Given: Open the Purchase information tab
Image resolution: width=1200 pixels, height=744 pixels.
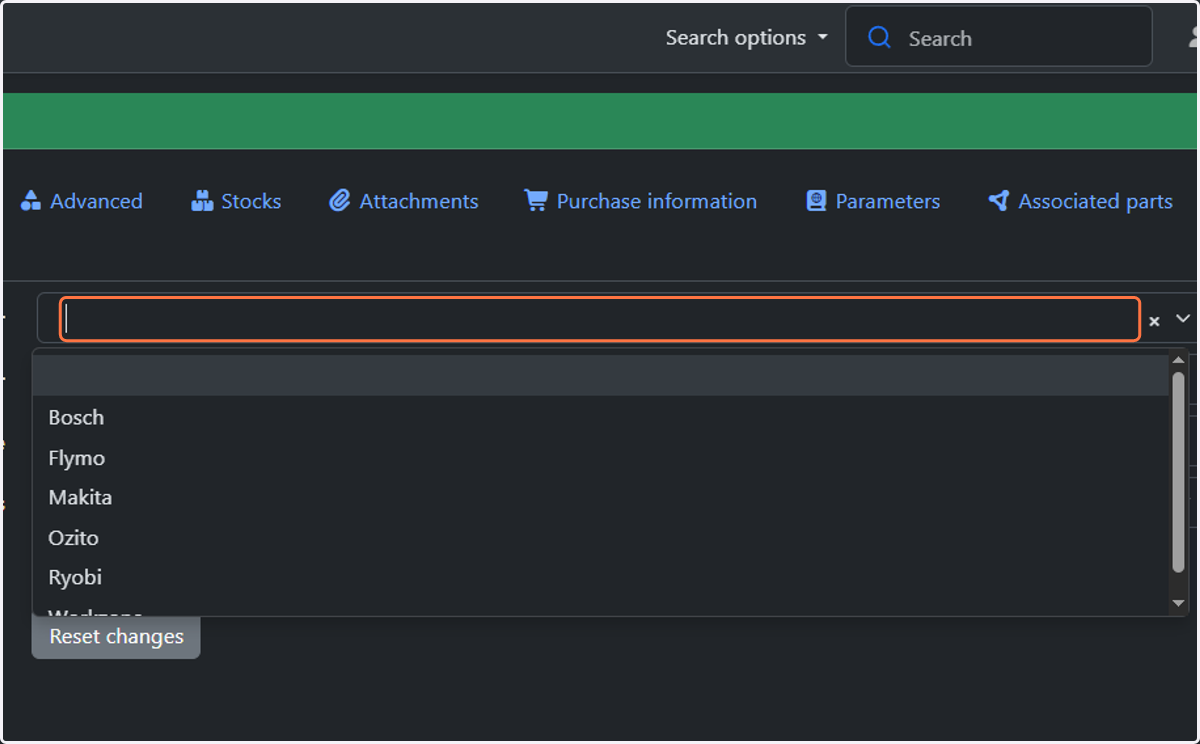Looking at the screenshot, I should tap(640, 201).
